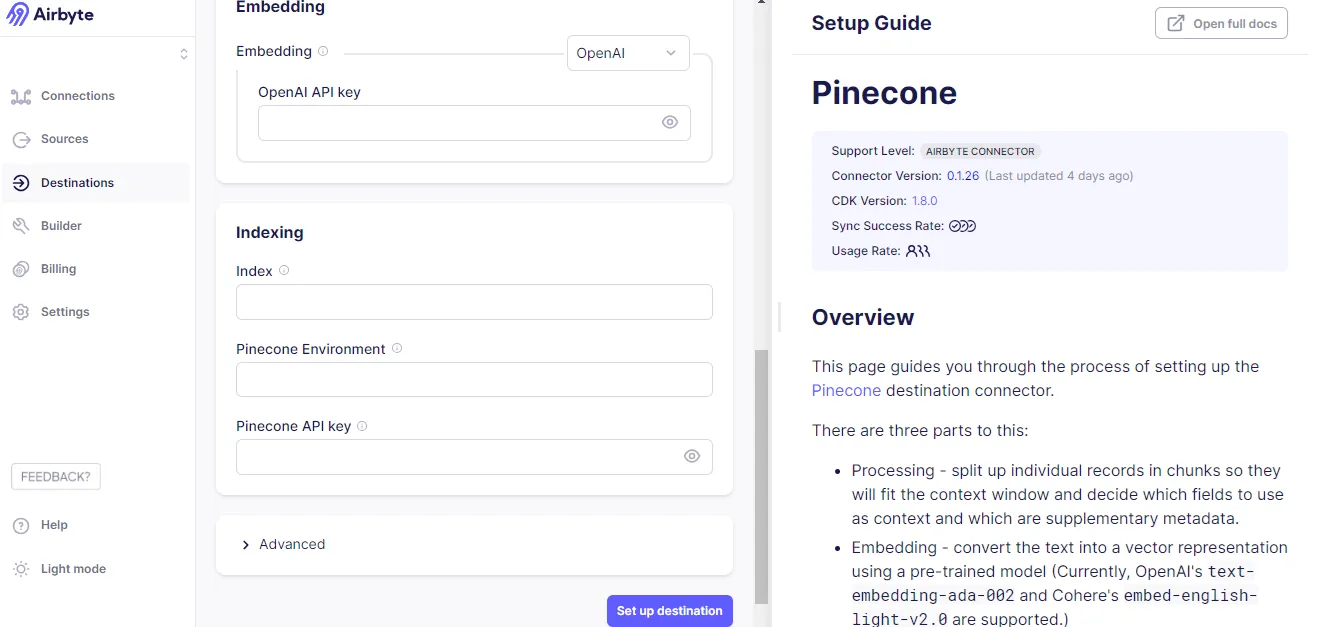
Task: Click the Overview heading
Action: (x=863, y=317)
